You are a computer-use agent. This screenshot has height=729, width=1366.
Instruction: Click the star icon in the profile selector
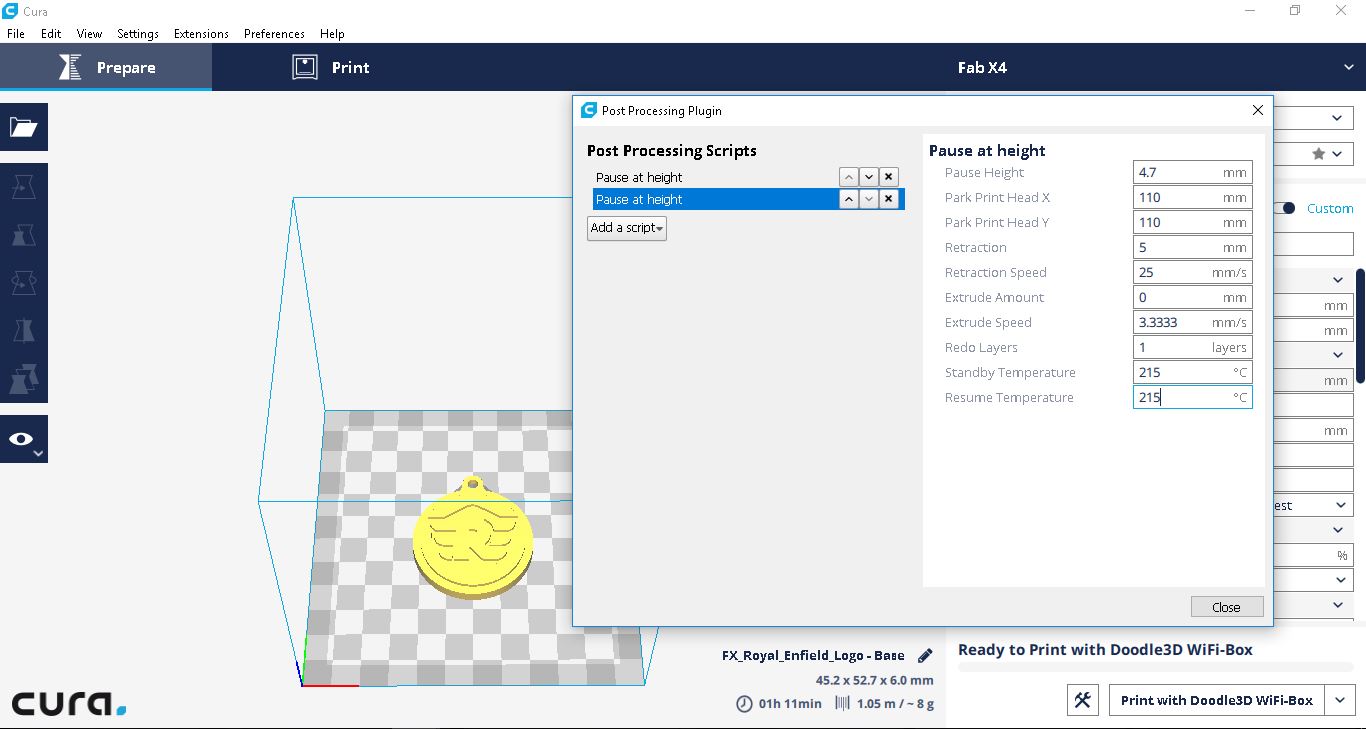coord(1319,154)
